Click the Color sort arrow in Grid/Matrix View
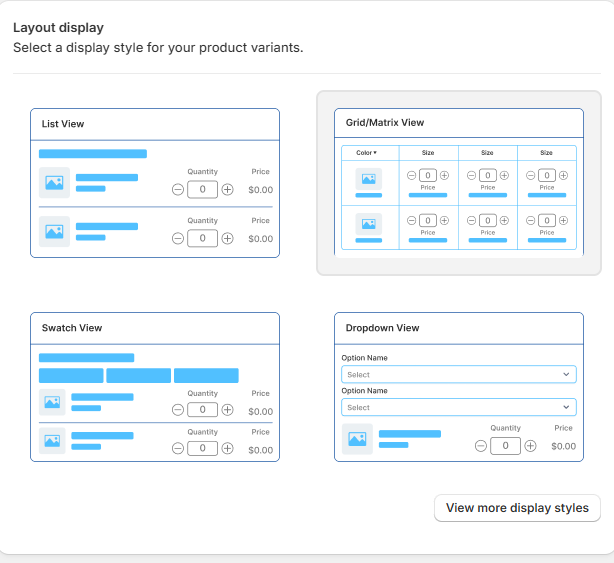The image size is (614, 563). 375,153
